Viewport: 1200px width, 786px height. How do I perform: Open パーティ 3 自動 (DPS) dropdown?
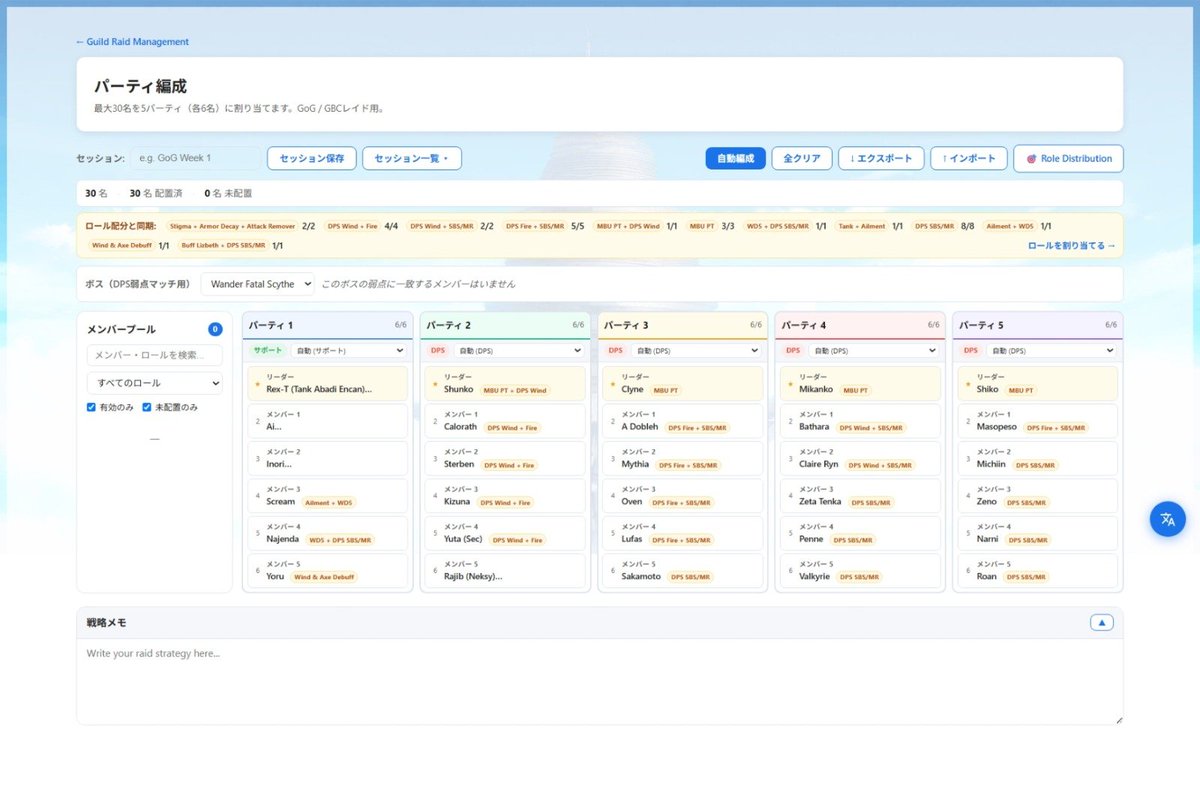(696, 351)
